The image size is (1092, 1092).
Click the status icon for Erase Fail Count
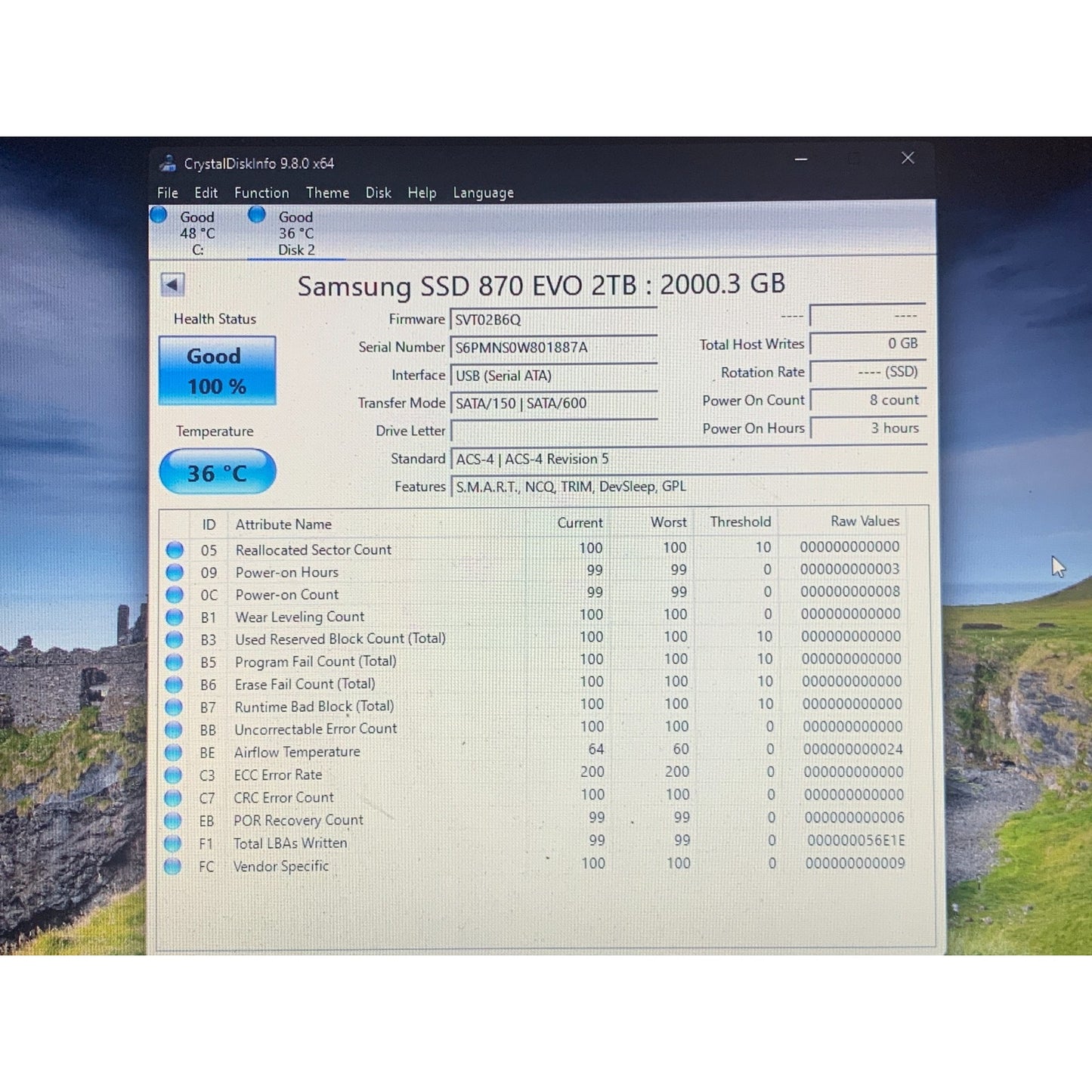click(x=174, y=685)
